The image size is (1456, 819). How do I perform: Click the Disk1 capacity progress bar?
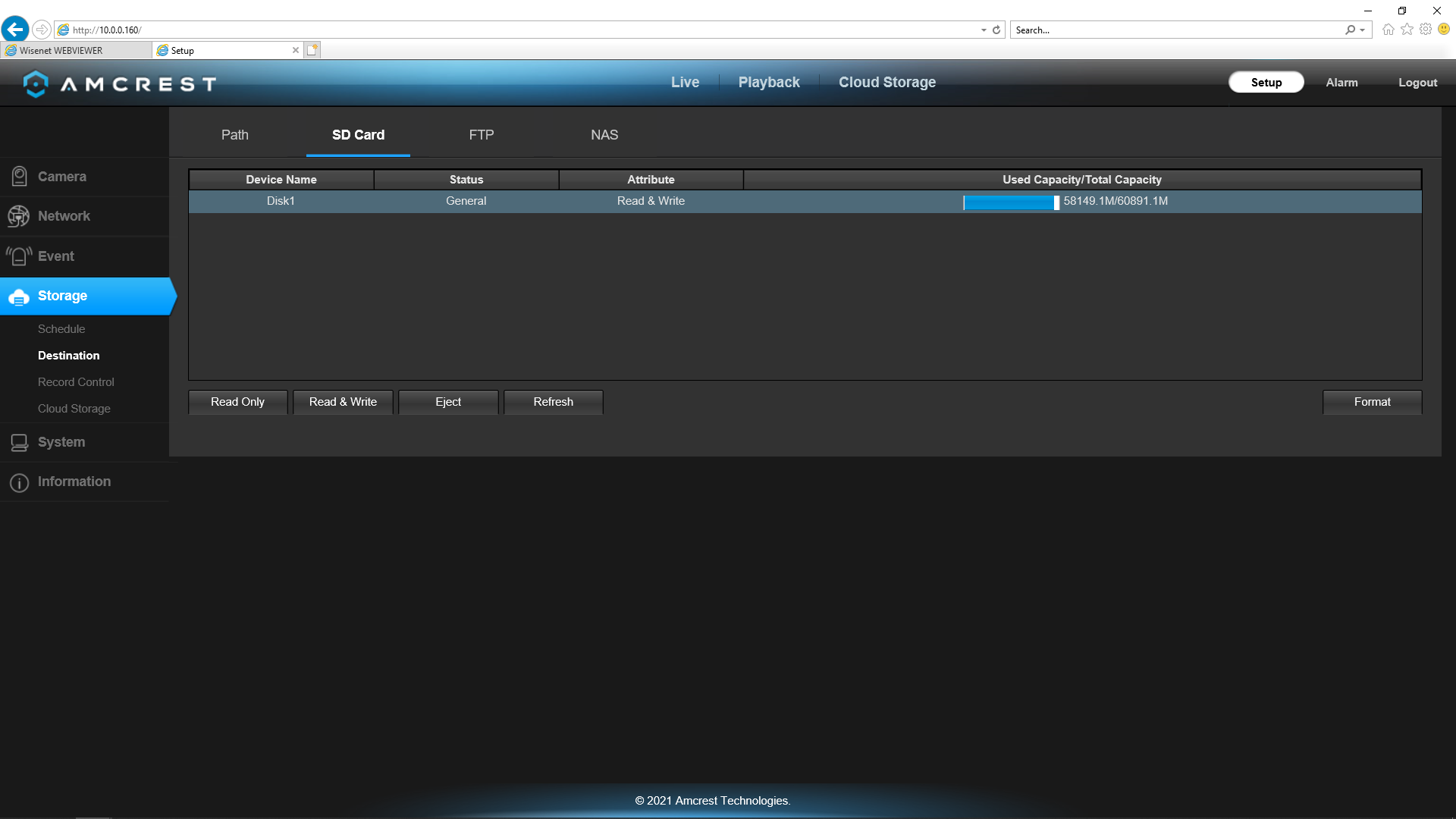[x=1012, y=202]
